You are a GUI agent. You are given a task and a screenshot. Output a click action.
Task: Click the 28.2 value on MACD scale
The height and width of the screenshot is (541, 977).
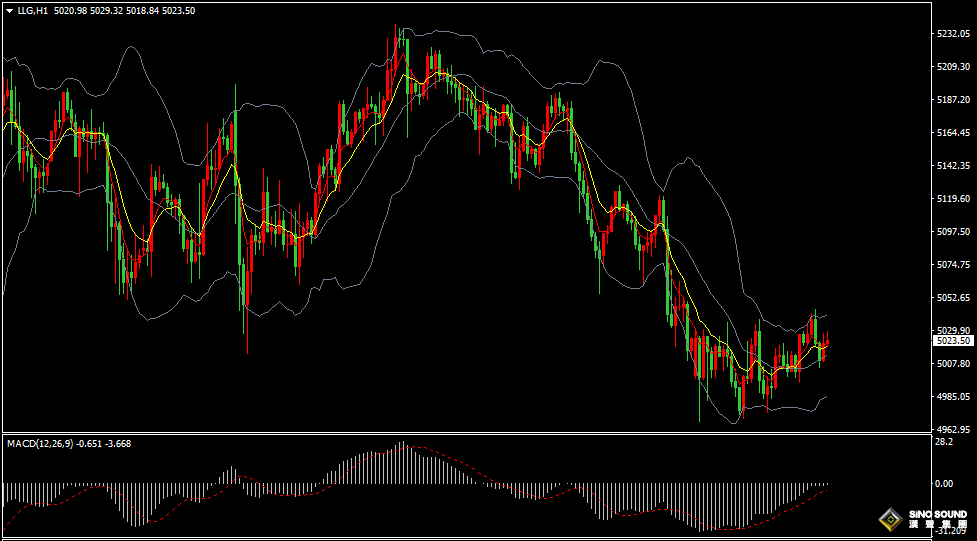coord(945,442)
